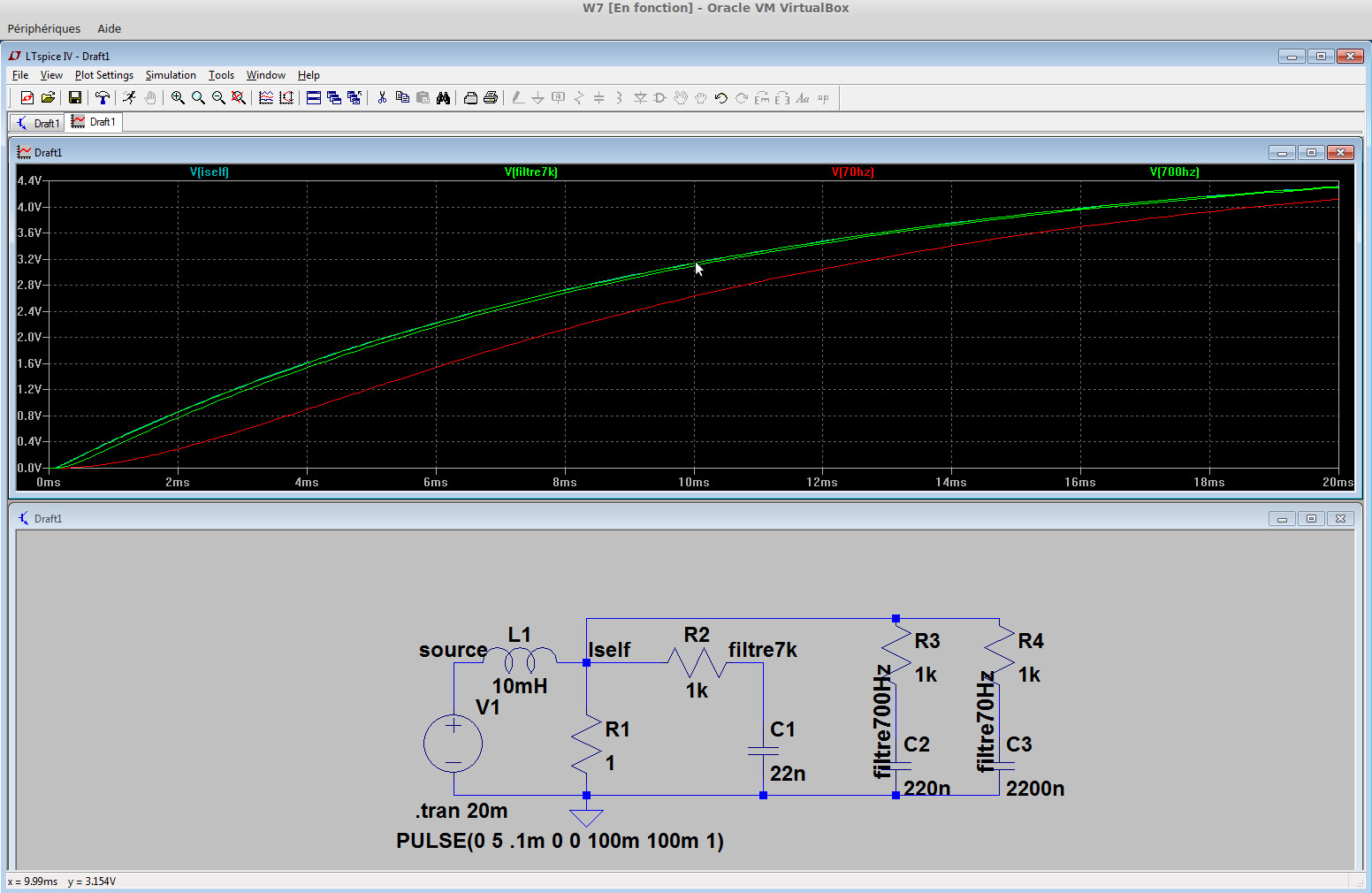Screen dimensions: 1372x893
Task: Select the Place Capacitor tool
Action: 598,98
